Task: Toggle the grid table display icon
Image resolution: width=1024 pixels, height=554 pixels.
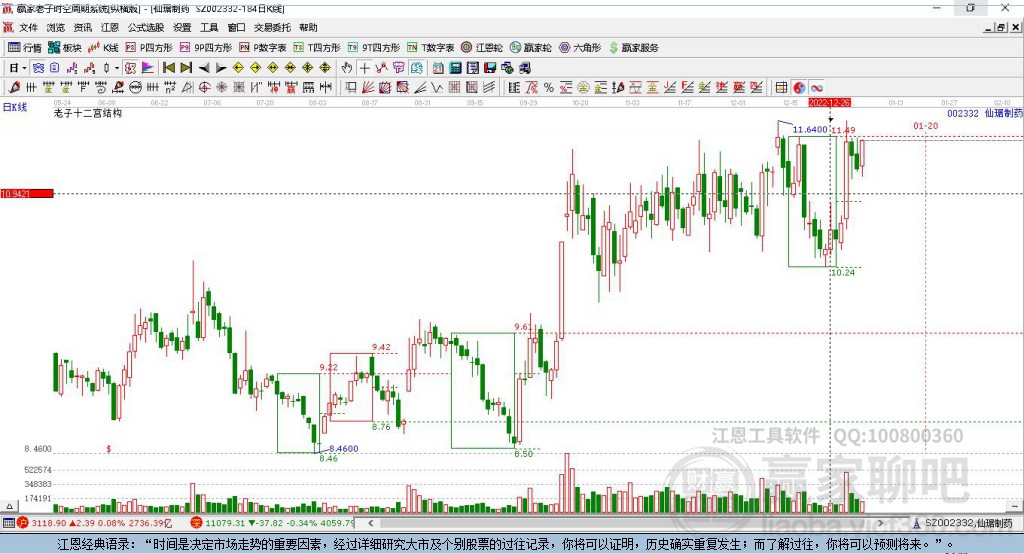Action: 781,87
